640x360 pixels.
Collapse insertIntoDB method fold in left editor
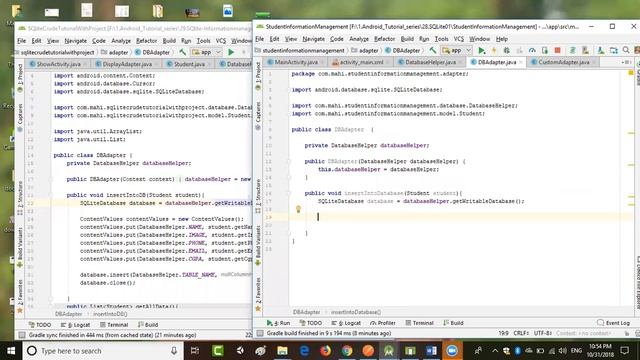pos(51,195)
